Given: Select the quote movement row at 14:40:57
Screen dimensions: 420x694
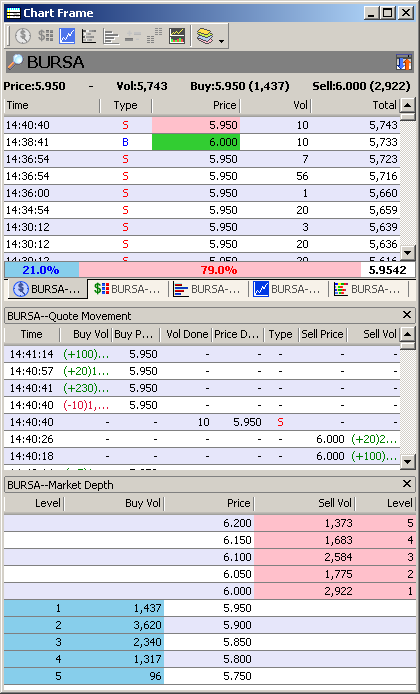Looking at the screenshot, I should coord(202,371).
